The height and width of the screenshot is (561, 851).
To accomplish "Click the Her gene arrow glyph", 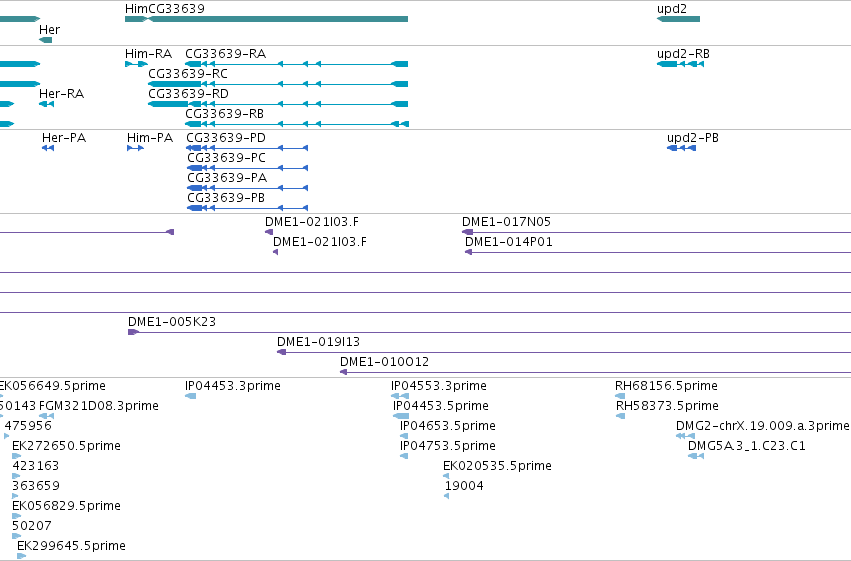I will coord(46,40).
